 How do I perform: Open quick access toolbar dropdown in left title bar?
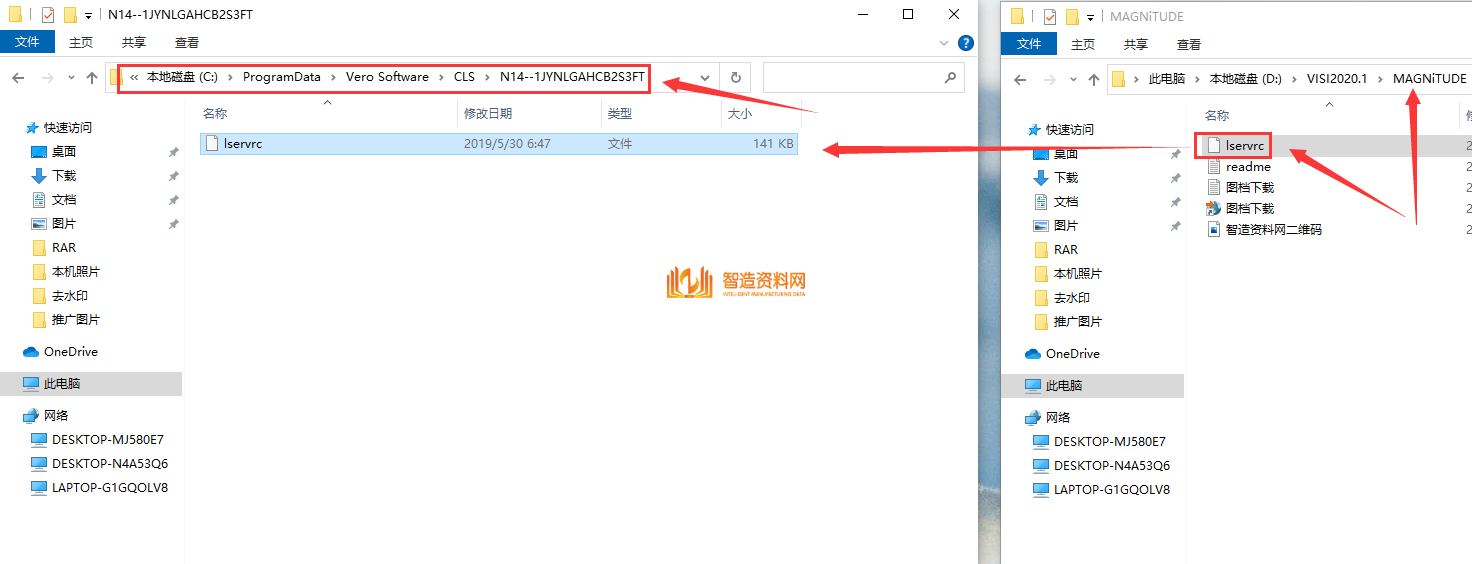[x=88, y=16]
